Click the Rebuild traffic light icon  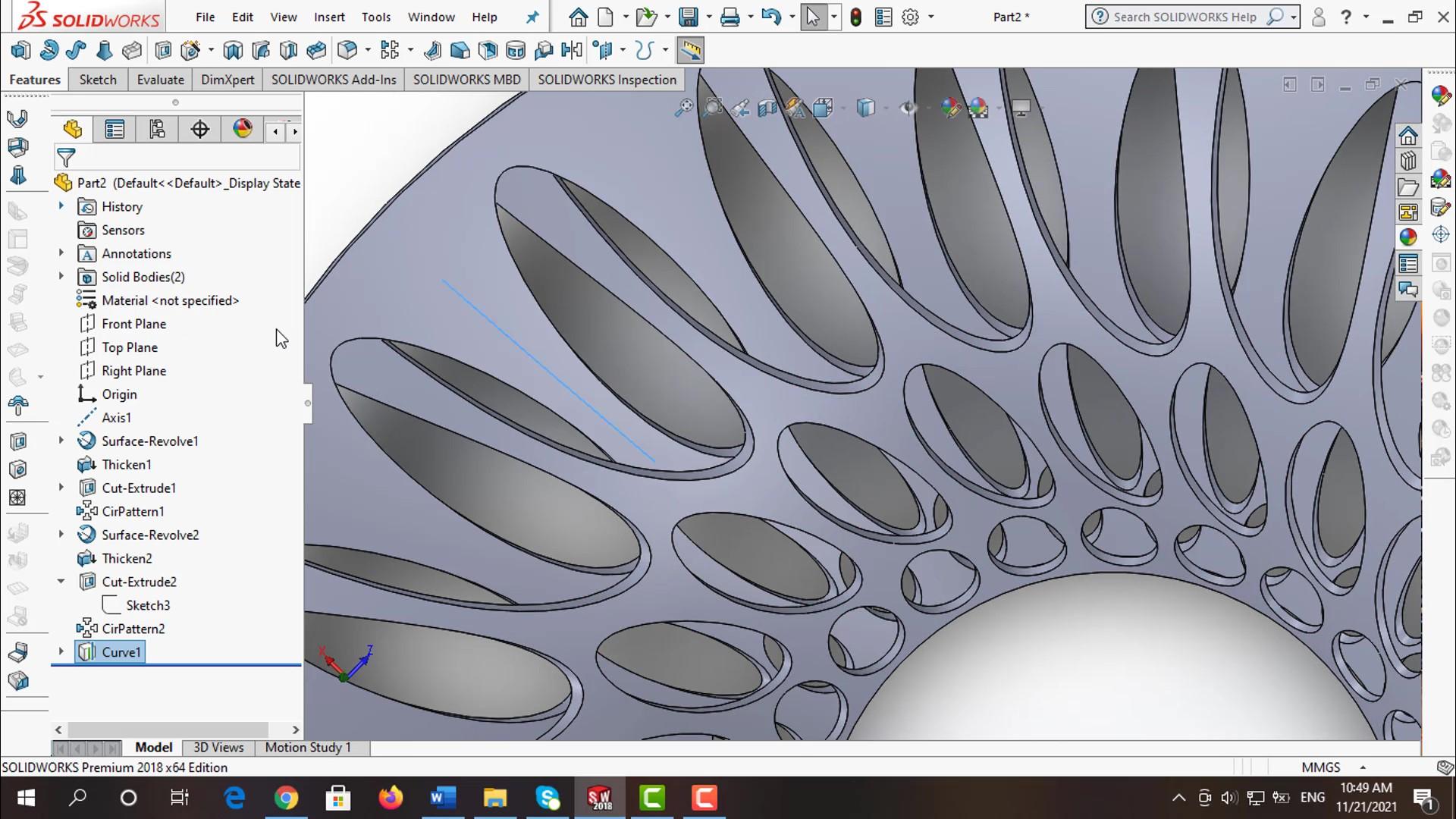pyautogui.click(x=856, y=17)
